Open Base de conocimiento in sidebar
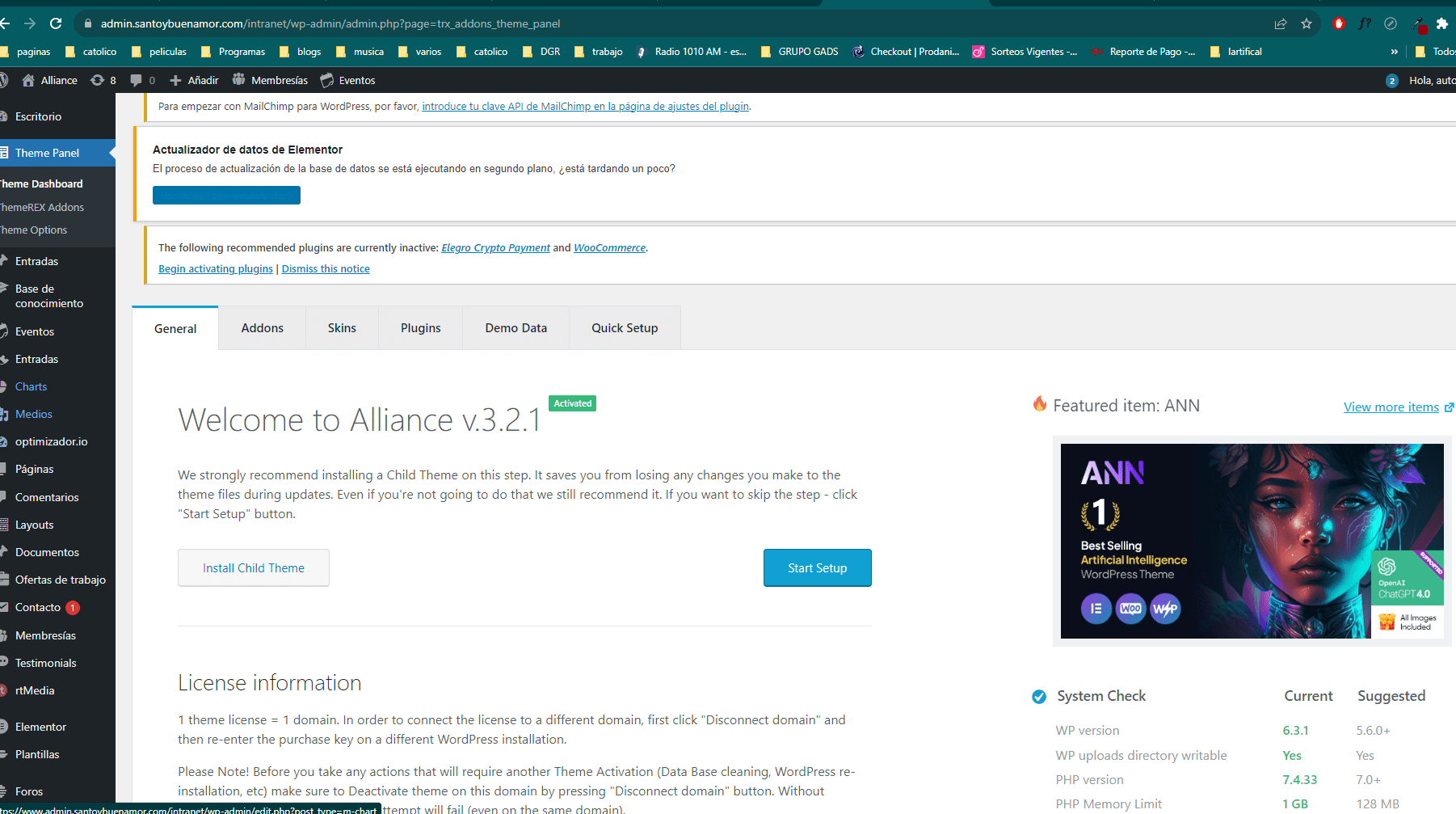Screen dimensions: 1456x814 point(48,296)
